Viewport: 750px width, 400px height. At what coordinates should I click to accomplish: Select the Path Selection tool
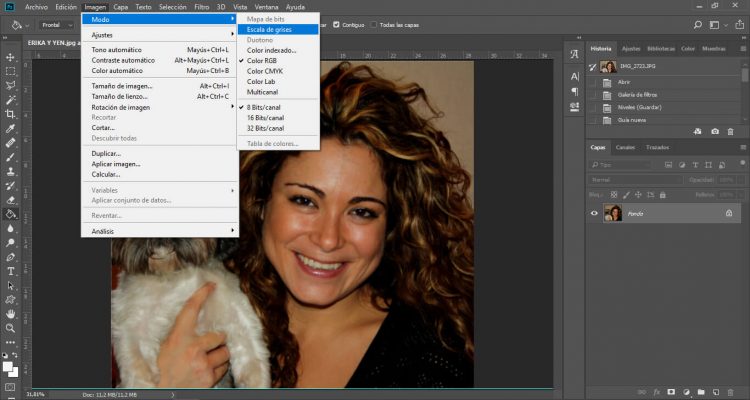coord(10,286)
